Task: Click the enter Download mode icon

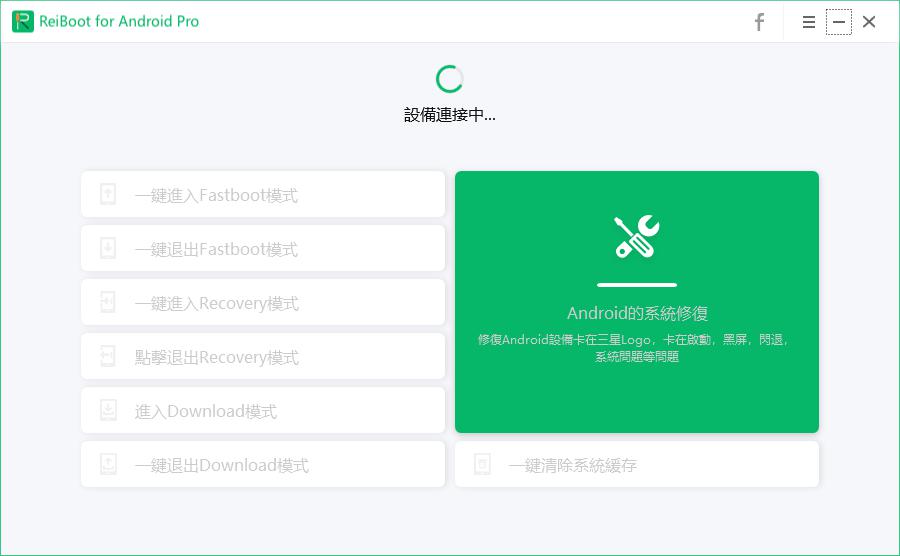Action: (x=108, y=410)
